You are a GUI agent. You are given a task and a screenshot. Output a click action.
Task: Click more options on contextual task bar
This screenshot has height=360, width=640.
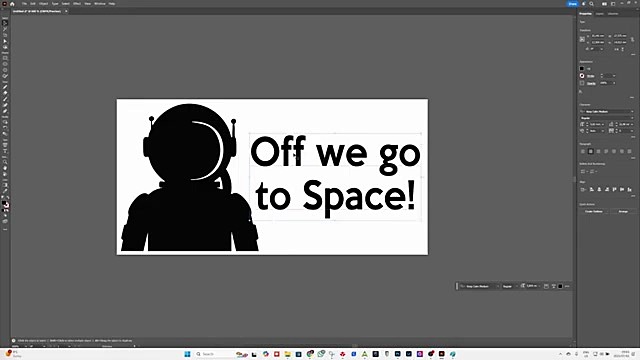(x=567, y=286)
